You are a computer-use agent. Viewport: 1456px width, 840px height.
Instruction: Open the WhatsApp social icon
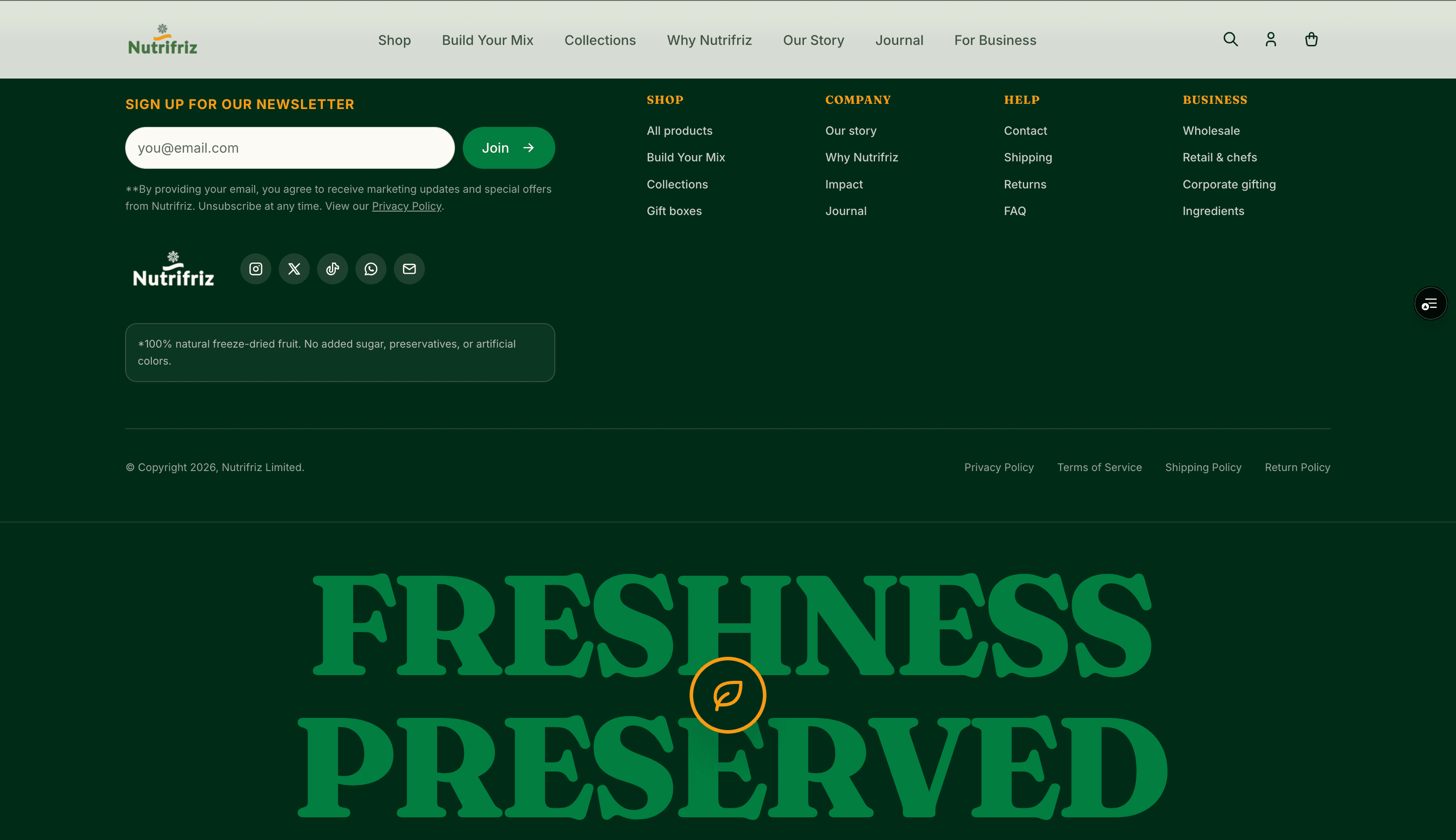coord(371,269)
